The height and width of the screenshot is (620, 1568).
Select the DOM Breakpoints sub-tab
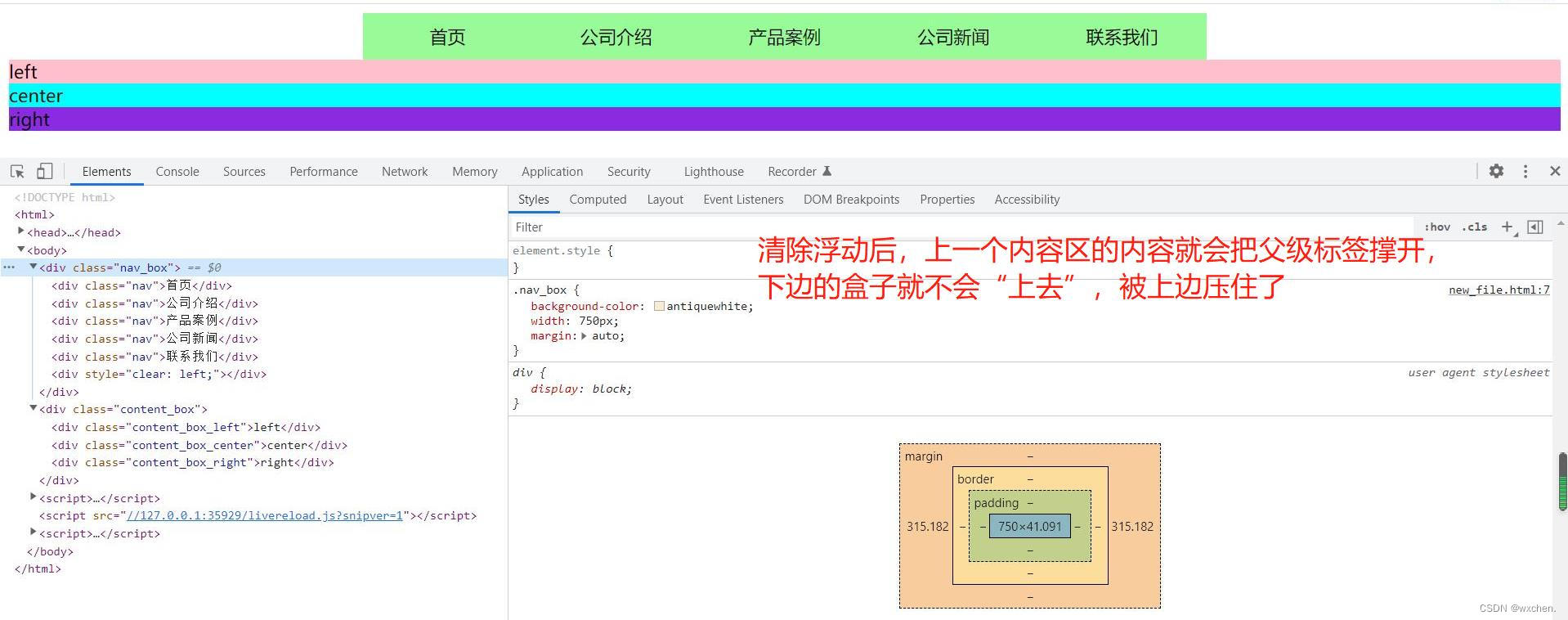click(x=851, y=200)
